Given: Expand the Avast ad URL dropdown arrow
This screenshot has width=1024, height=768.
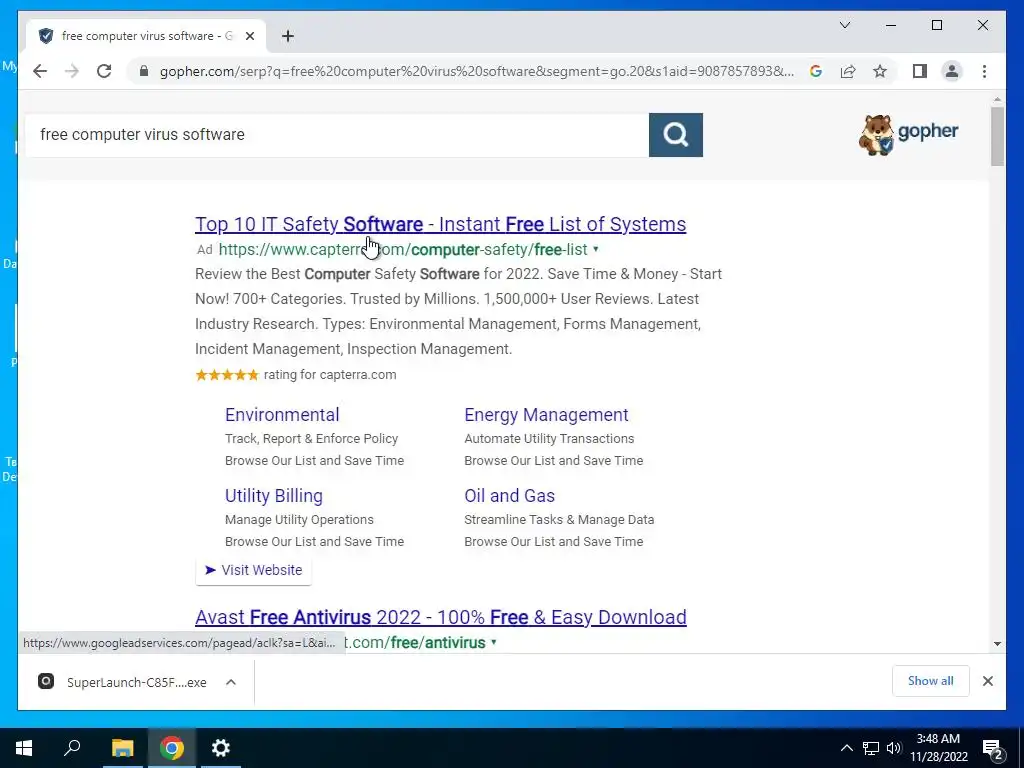Looking at the screenshot, I should 494,643.
